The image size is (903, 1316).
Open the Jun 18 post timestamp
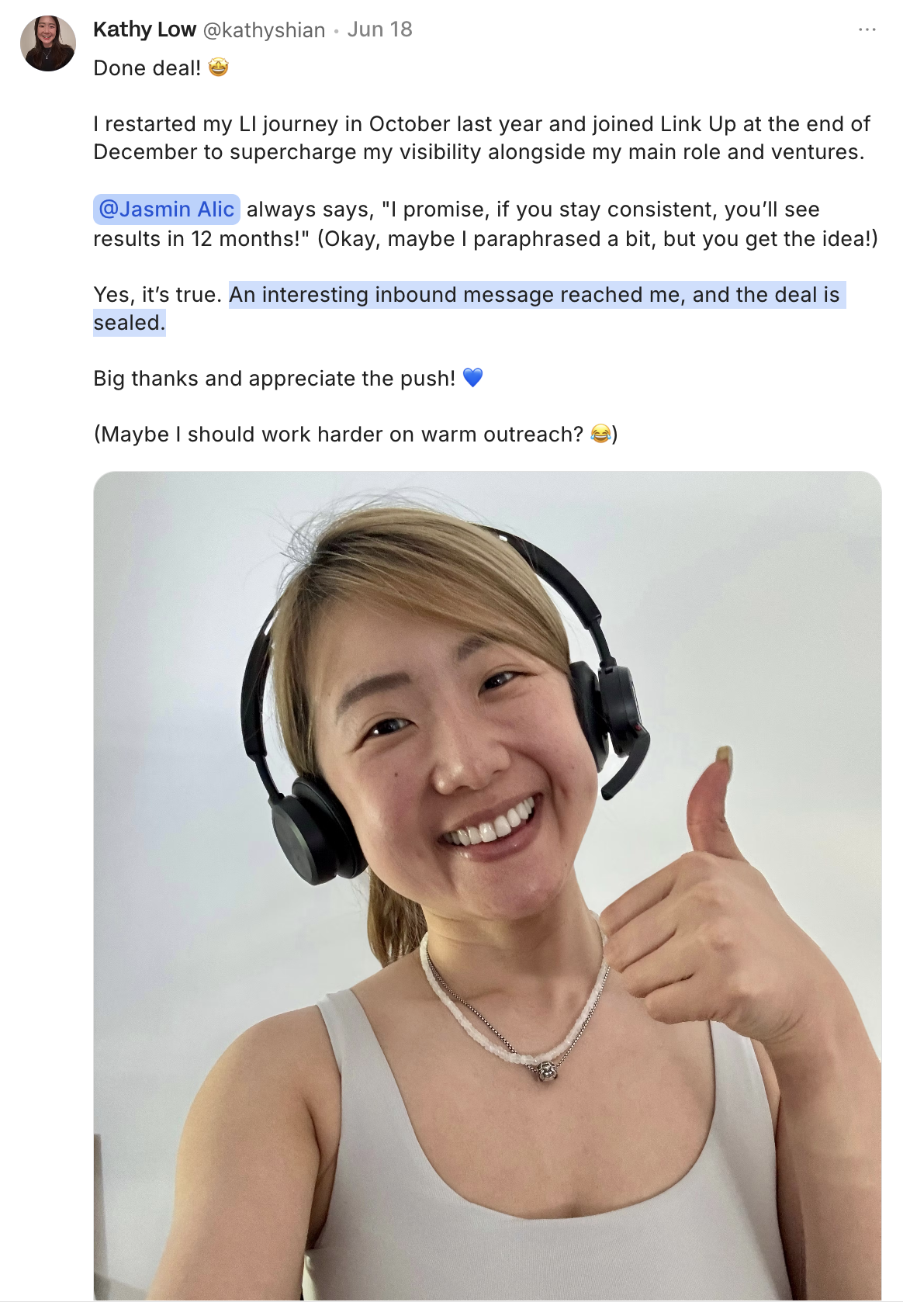point(379,29)
